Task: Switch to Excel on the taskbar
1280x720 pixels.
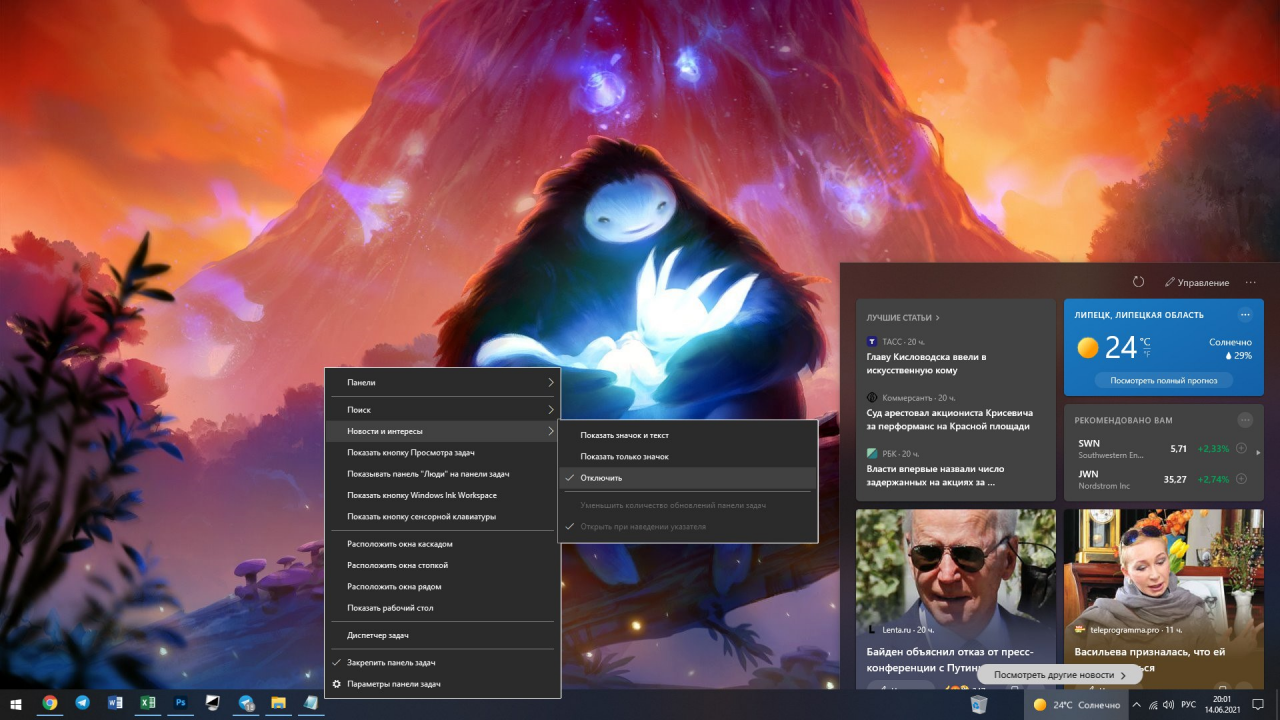Action: 147,703
